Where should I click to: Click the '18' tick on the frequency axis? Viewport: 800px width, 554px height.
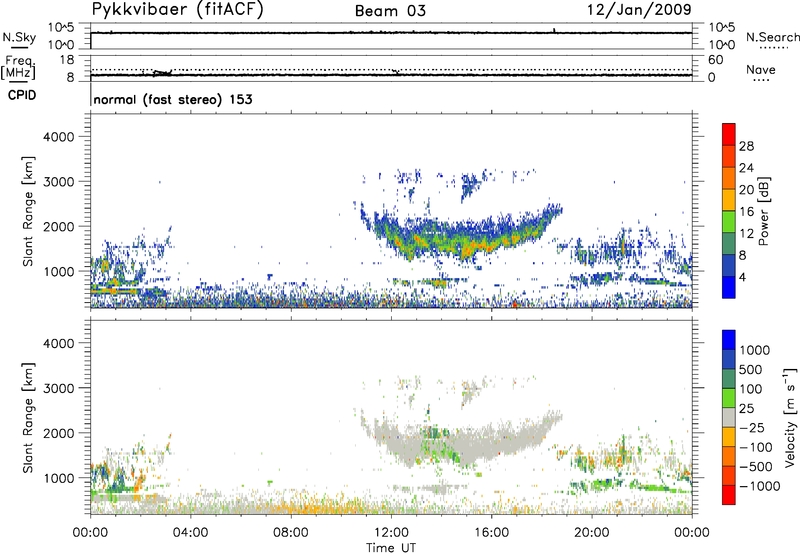[x=67, y=60]
